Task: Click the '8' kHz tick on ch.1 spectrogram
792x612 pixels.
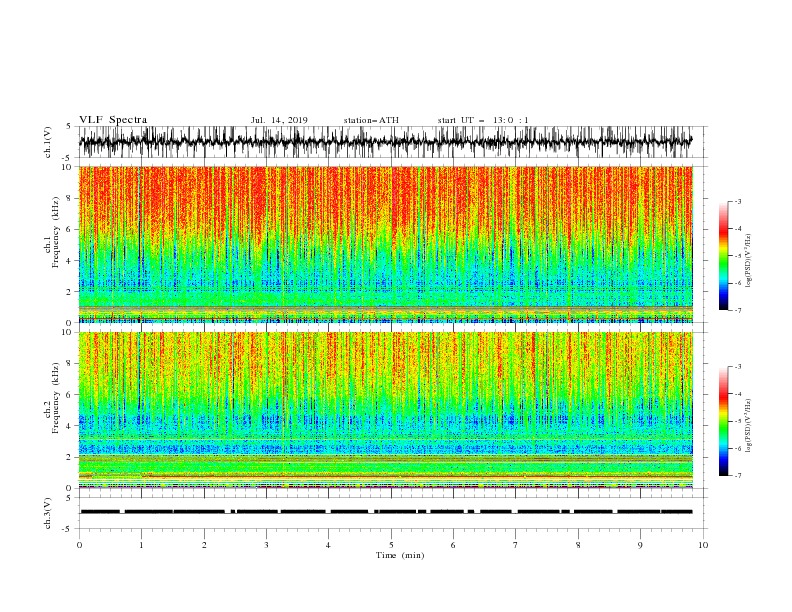Action: (x=69, y=198)
